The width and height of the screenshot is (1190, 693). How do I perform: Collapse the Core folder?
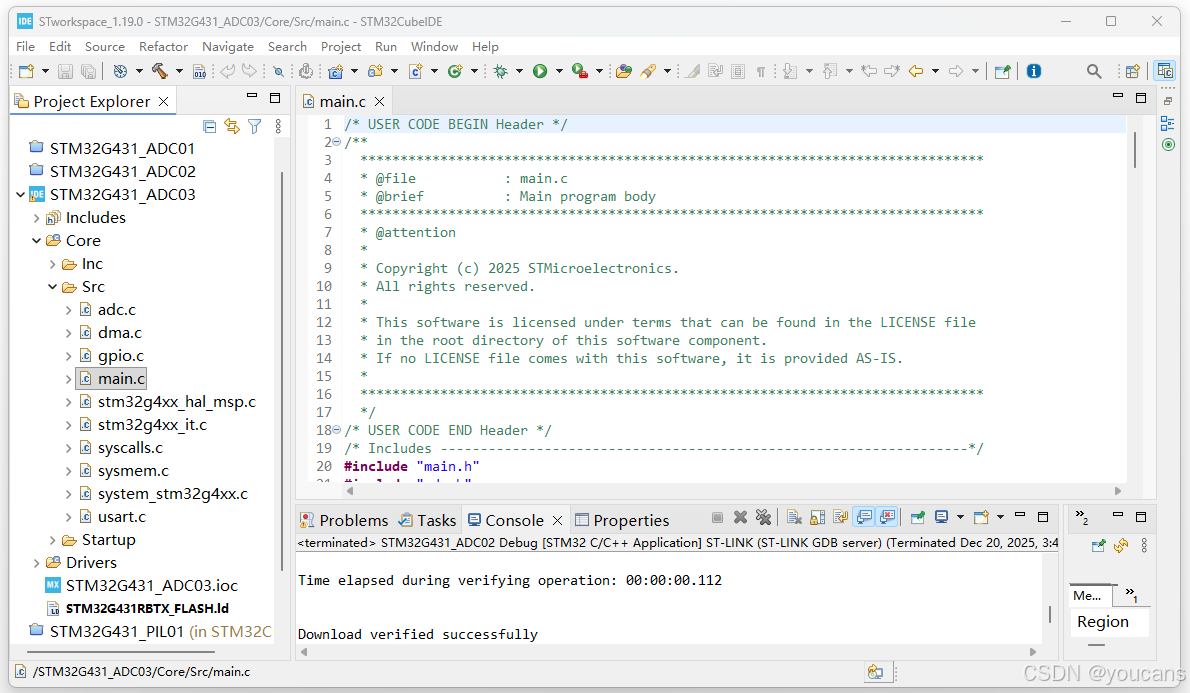(x=36, y=241)
